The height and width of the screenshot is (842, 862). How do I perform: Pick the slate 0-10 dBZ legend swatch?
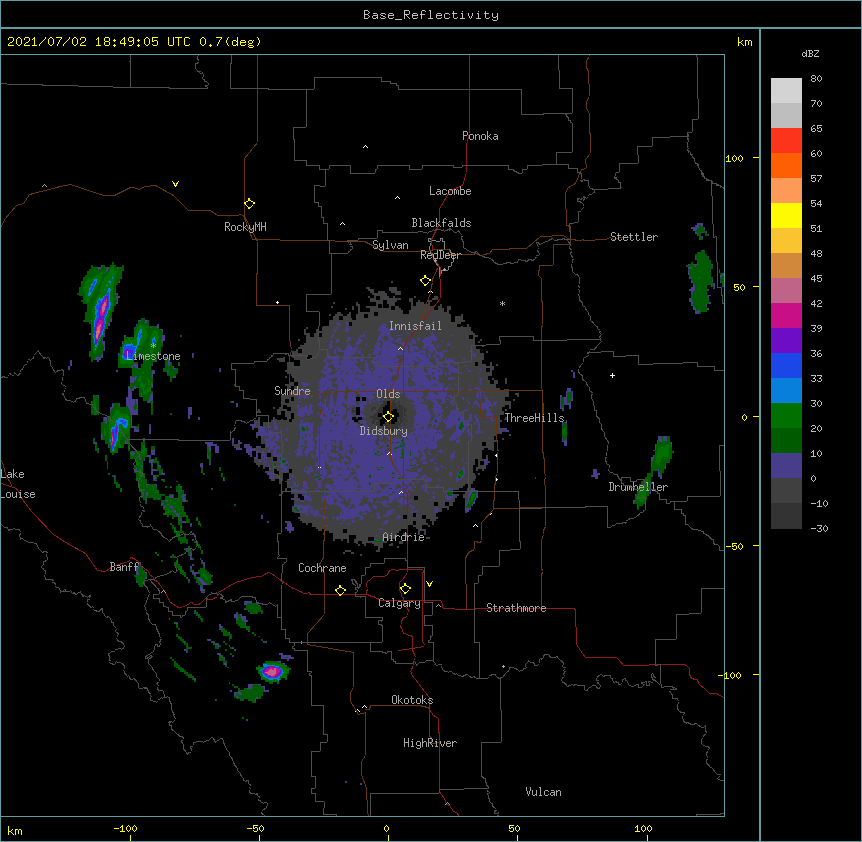pos(786,466)
